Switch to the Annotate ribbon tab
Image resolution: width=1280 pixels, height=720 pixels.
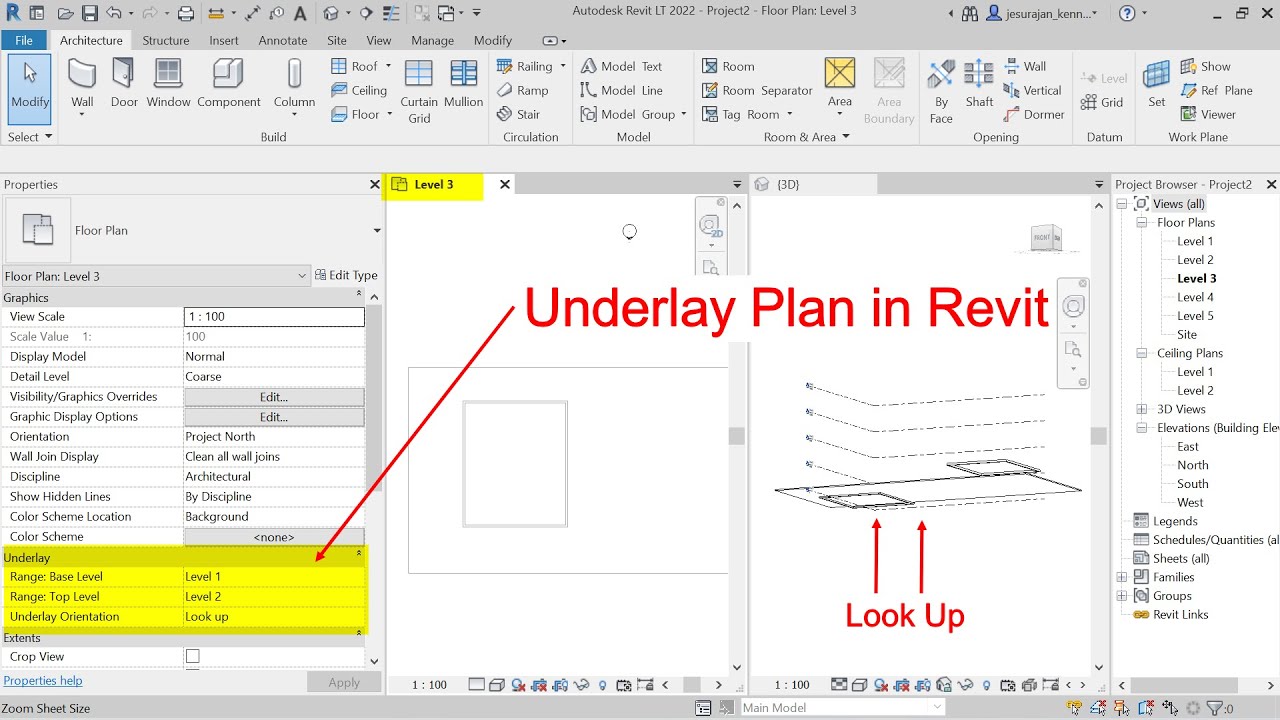pyautogui.click(x=283, y=40)
